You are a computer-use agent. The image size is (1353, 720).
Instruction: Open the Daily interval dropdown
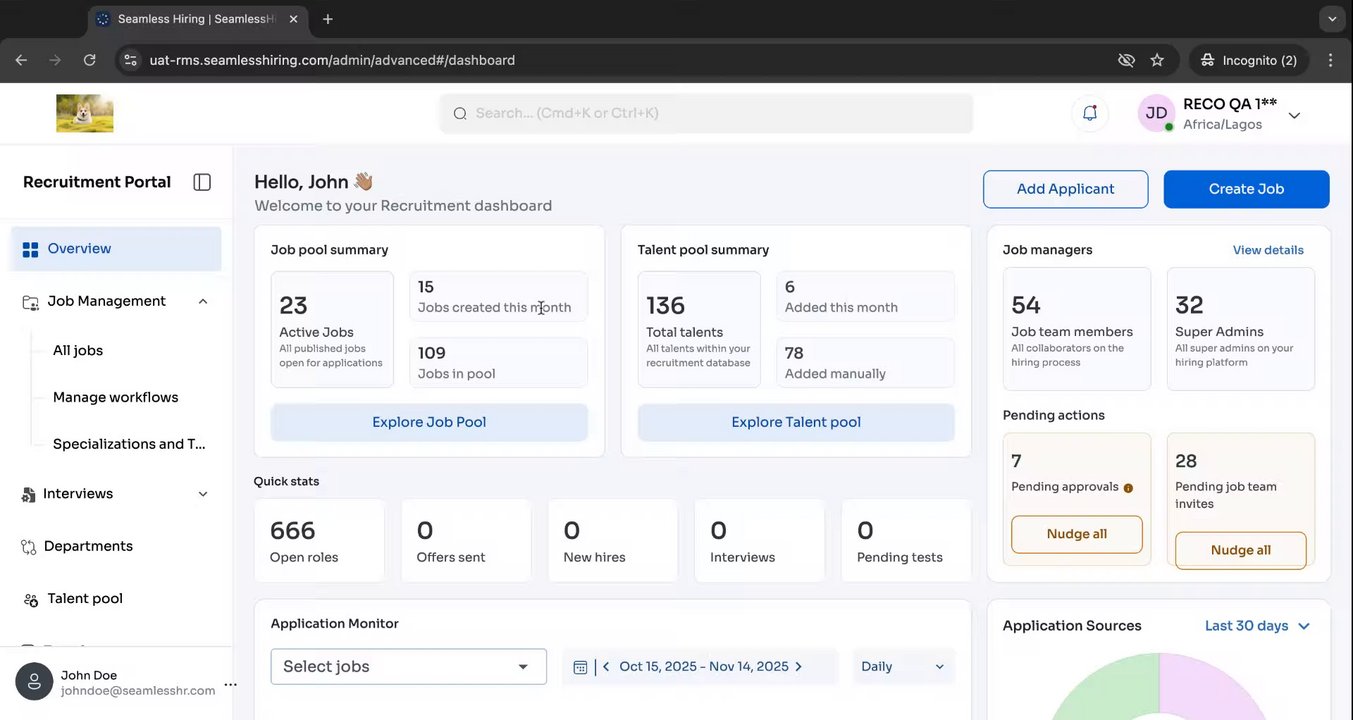[x=903, y=667]
